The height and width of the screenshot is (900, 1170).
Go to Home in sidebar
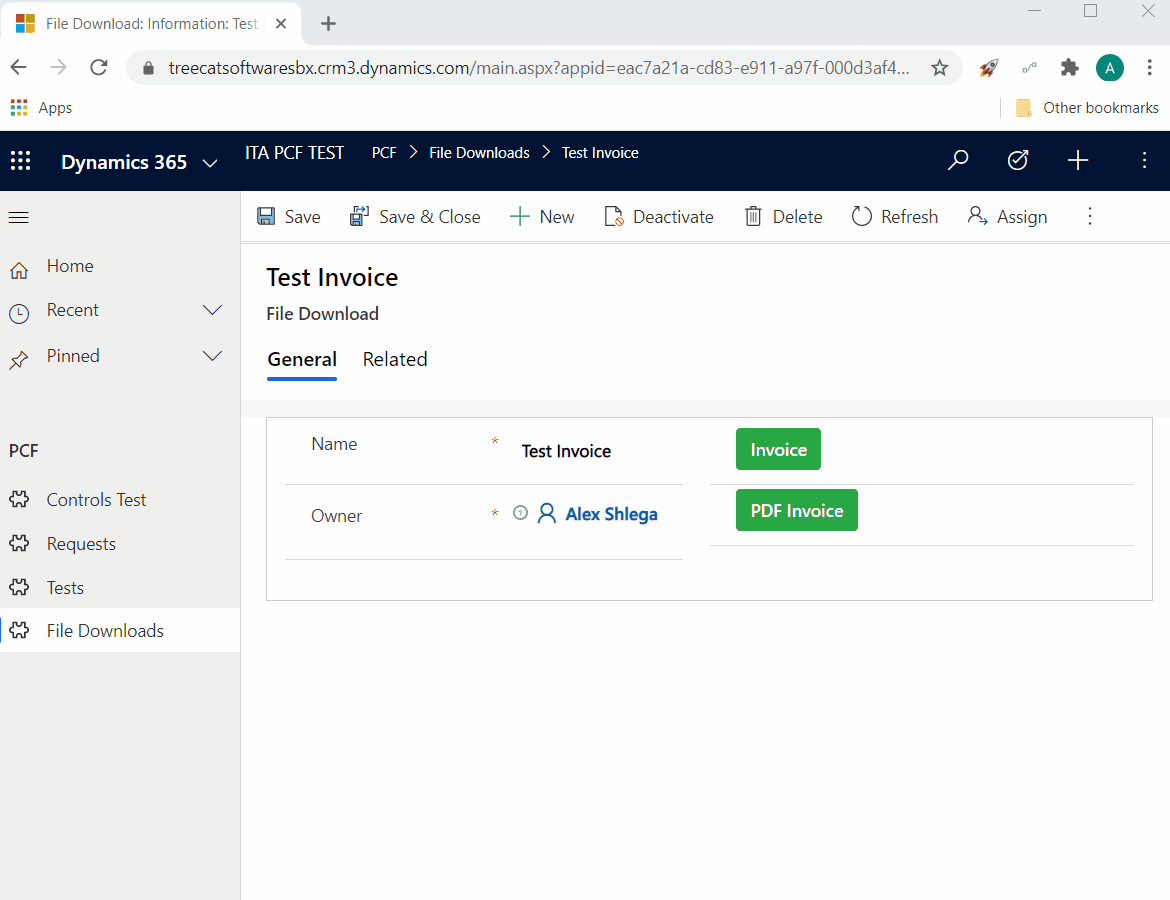pos(119,267)
